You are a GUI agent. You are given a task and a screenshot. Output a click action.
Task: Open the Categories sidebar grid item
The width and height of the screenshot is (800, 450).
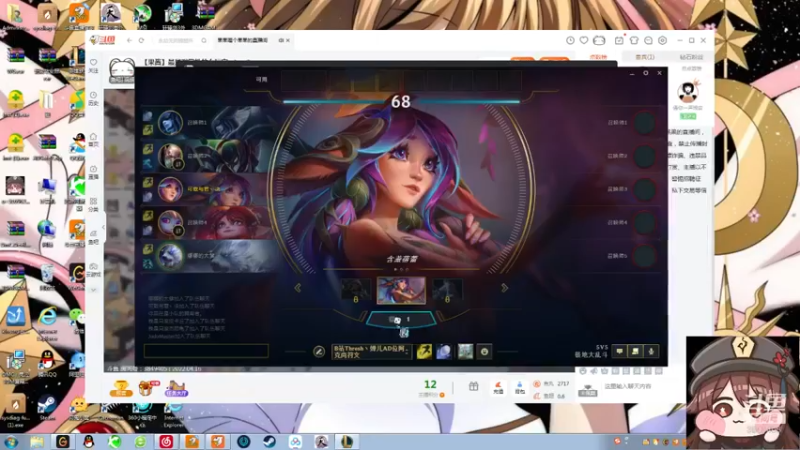click(x=93, y=205)
